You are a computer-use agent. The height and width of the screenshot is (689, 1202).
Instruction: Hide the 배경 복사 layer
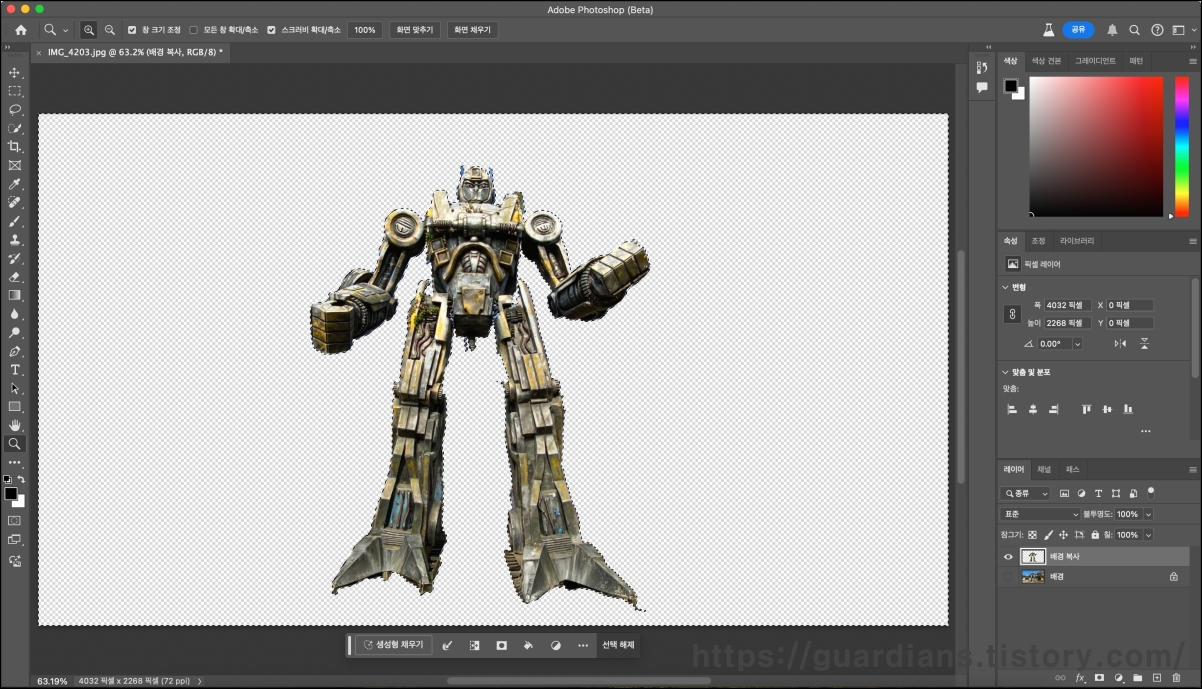coord(1008,557)
